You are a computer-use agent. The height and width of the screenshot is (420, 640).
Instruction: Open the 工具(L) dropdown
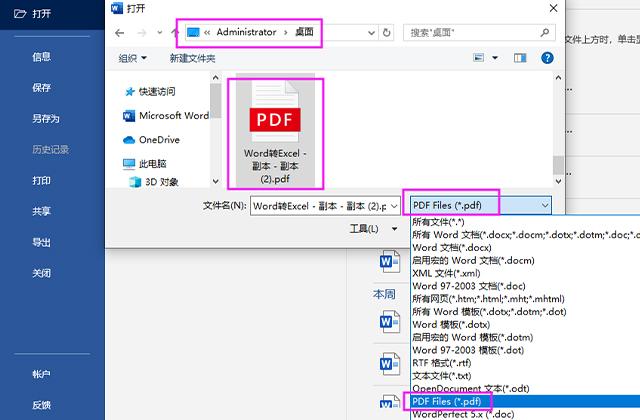[x=373, y=229]
